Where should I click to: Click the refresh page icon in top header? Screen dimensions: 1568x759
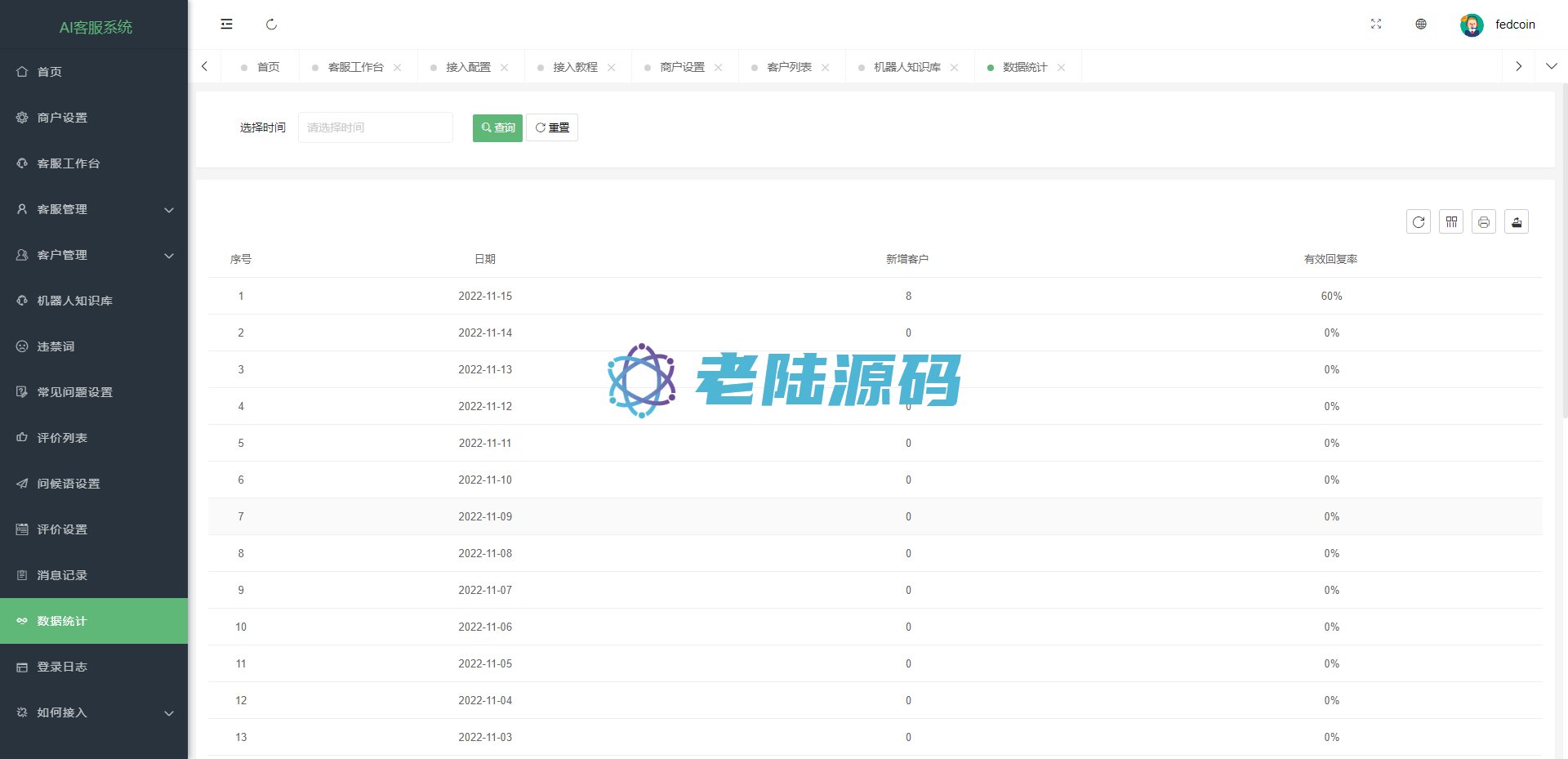tap(271, 25)
